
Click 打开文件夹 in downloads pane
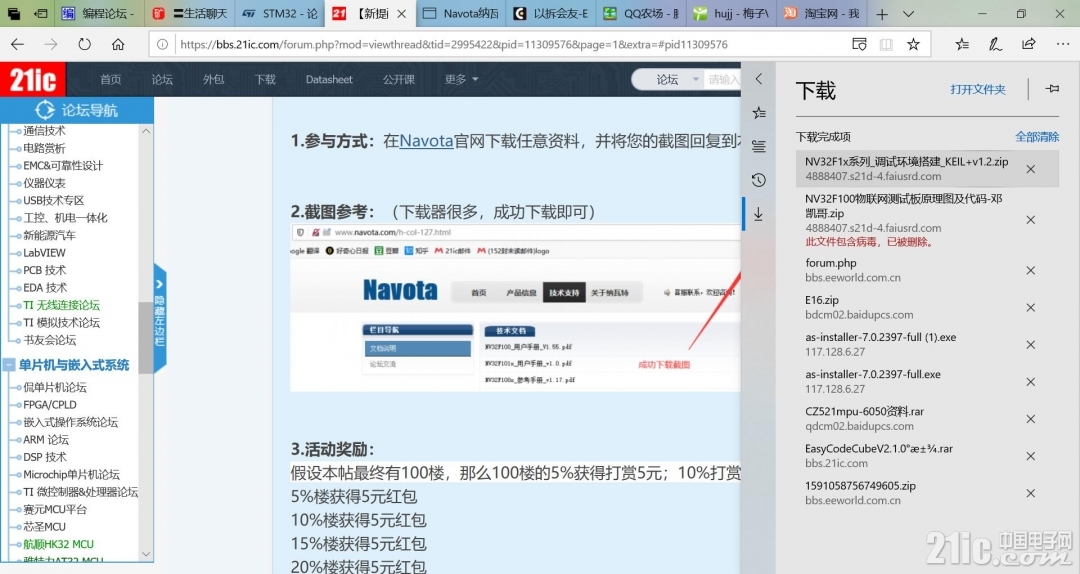(x=977, y=89)
